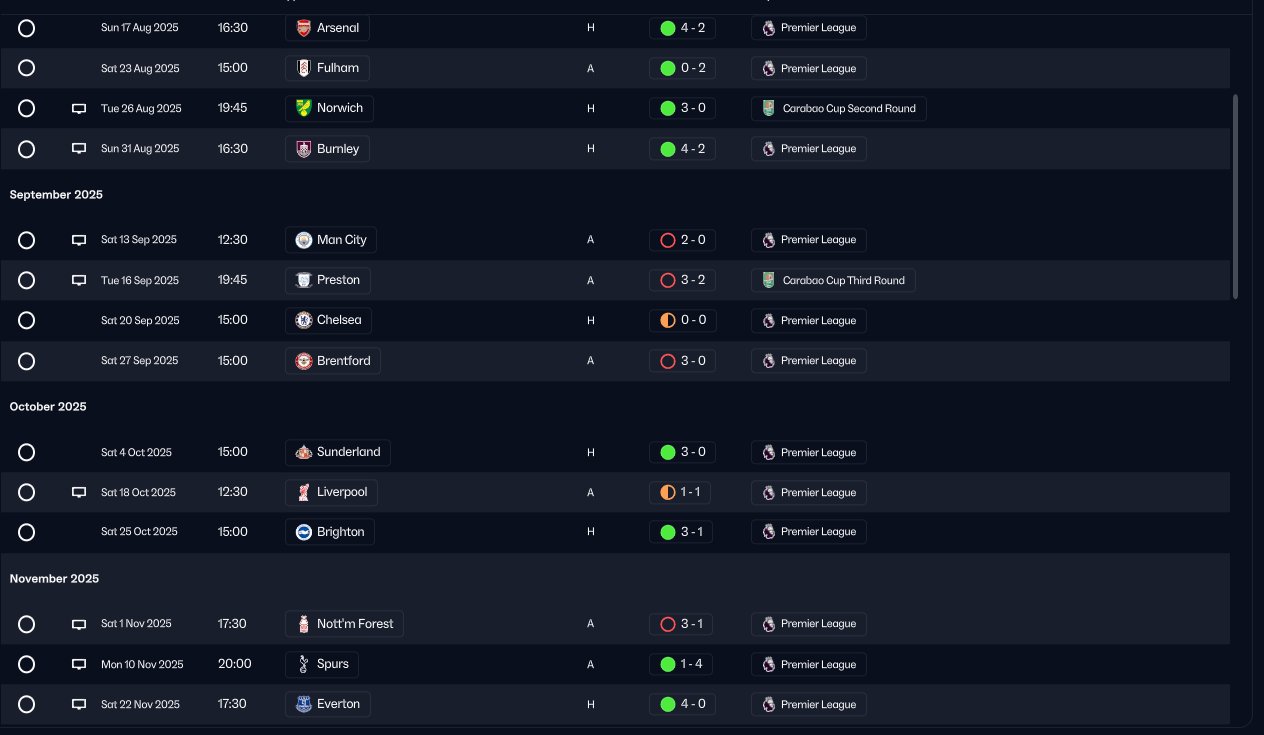Open the Carabao Cup Second Round competition link
This screenshot has height=735, width=1264.
click(839, 108)
